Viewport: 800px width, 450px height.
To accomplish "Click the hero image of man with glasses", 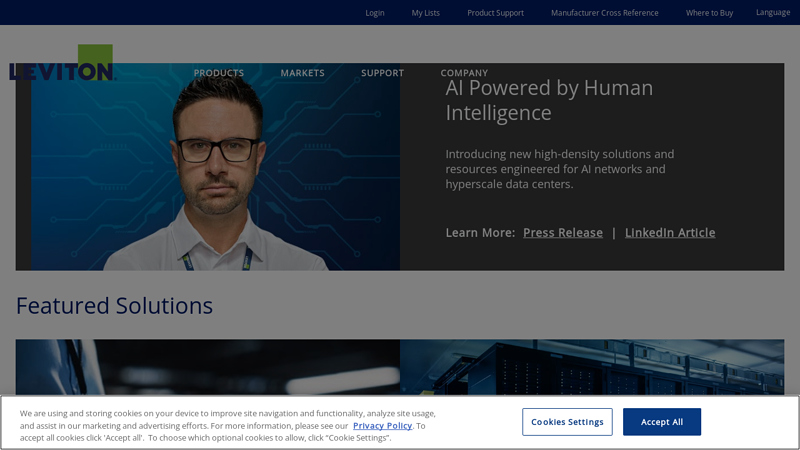I will pyautogui.click(x=215, y=170).
